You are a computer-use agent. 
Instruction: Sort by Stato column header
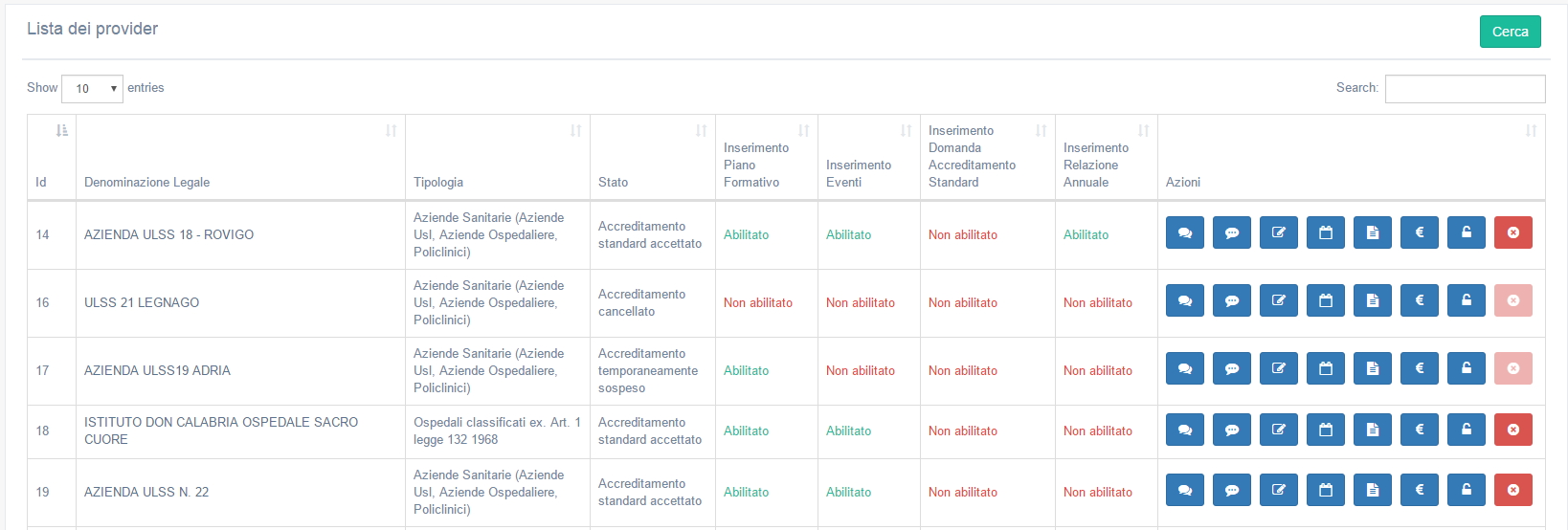(653, 157)
